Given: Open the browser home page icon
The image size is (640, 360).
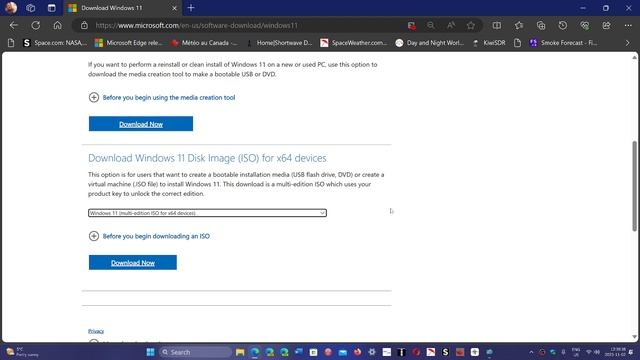Looking at the screenshot, I should (x=58, y=25).
